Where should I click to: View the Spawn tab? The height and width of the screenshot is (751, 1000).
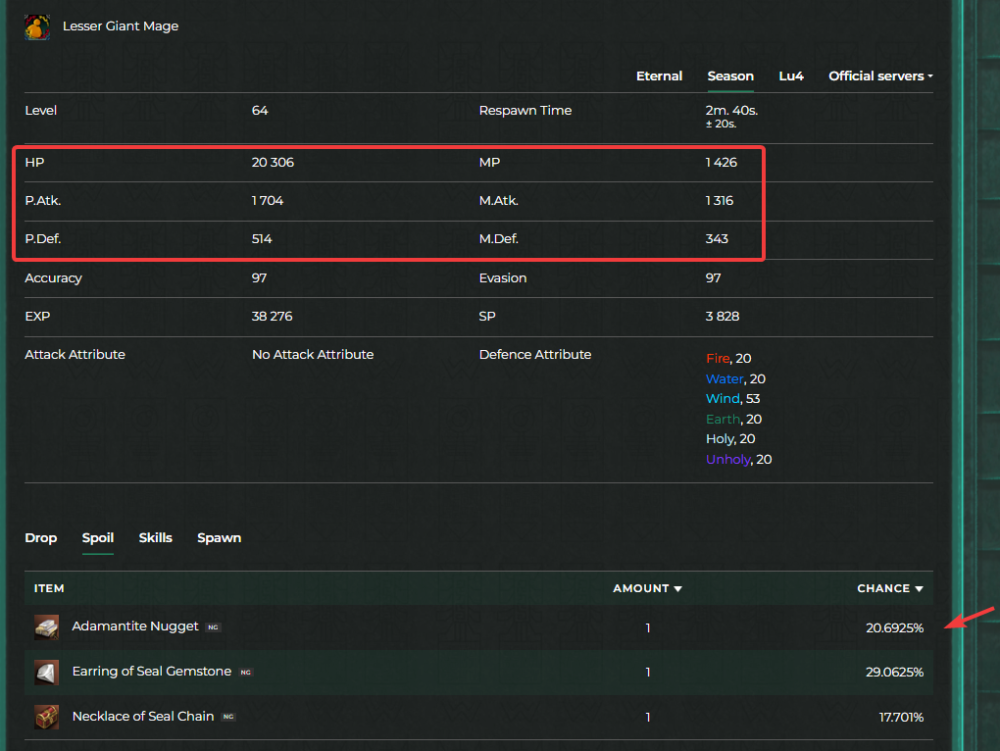pyautogui.click(x=219, y=538)
